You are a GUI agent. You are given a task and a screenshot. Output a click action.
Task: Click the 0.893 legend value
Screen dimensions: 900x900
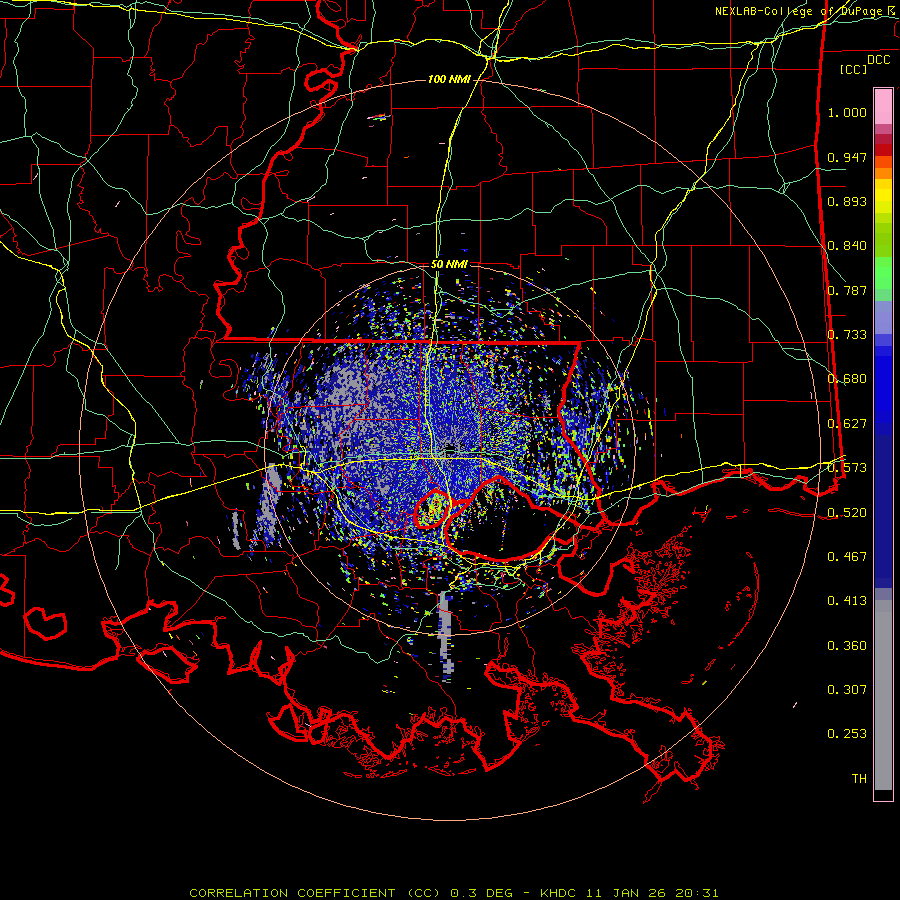[847, 201]
